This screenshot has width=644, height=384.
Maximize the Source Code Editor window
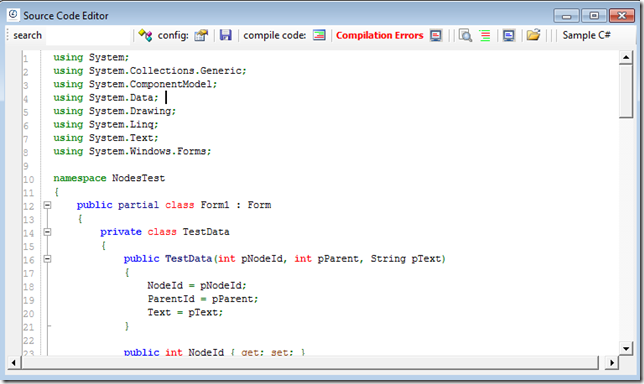(x=594, y=16)
